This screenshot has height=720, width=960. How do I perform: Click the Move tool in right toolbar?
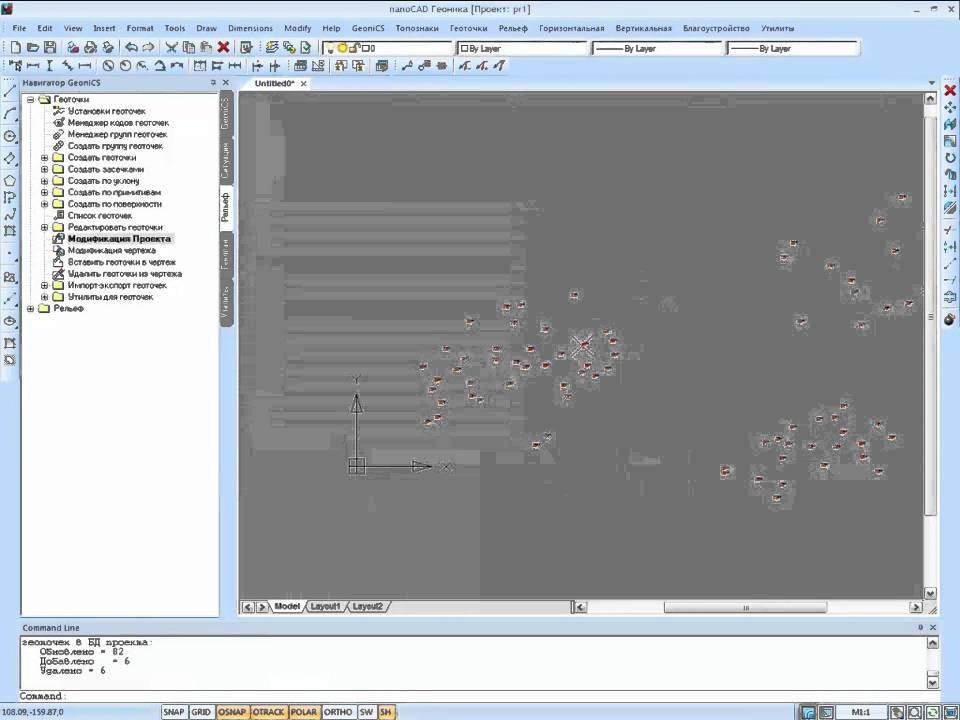point(950,108)
